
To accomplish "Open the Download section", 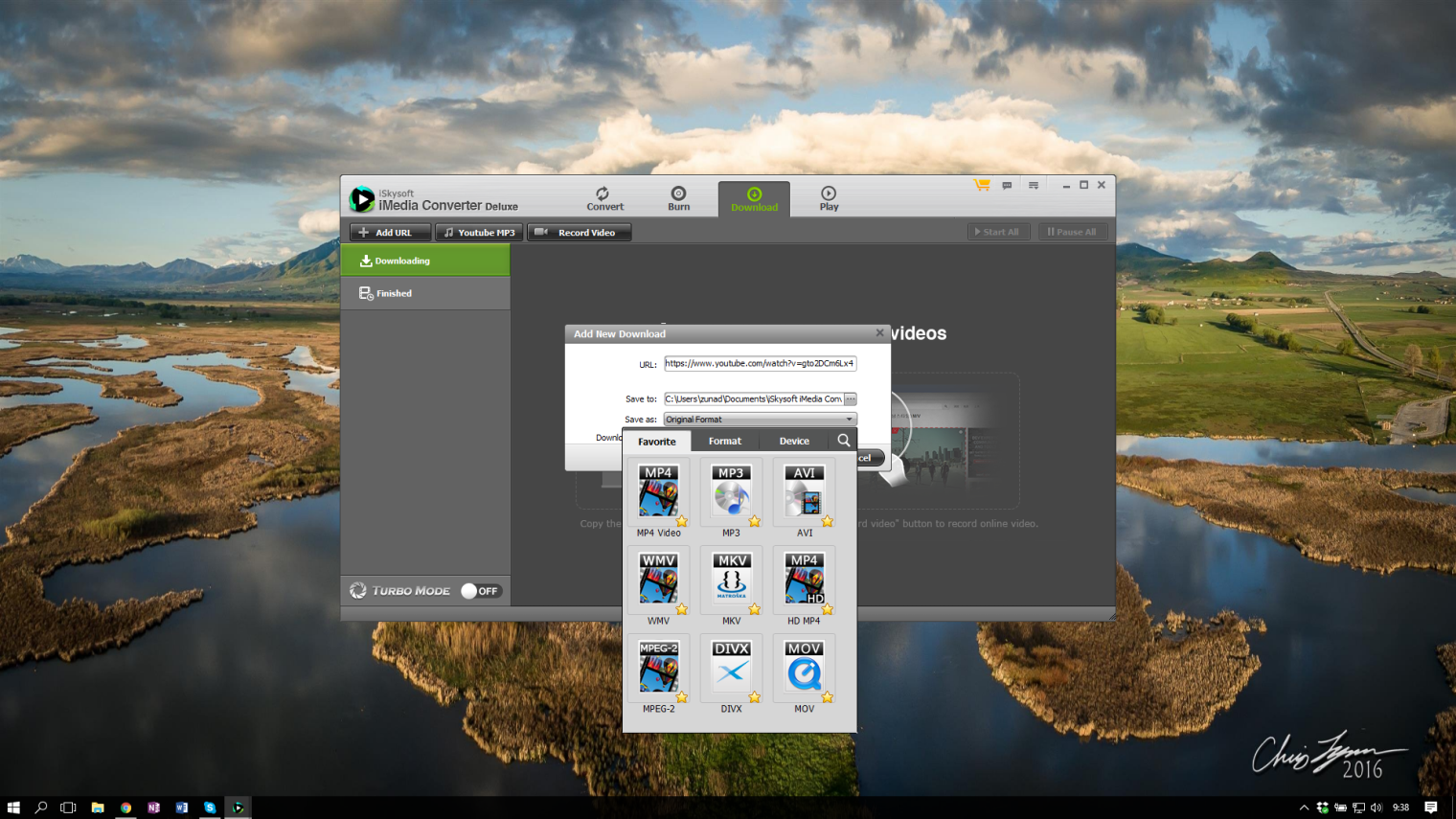I will click(x=754, y=199).
